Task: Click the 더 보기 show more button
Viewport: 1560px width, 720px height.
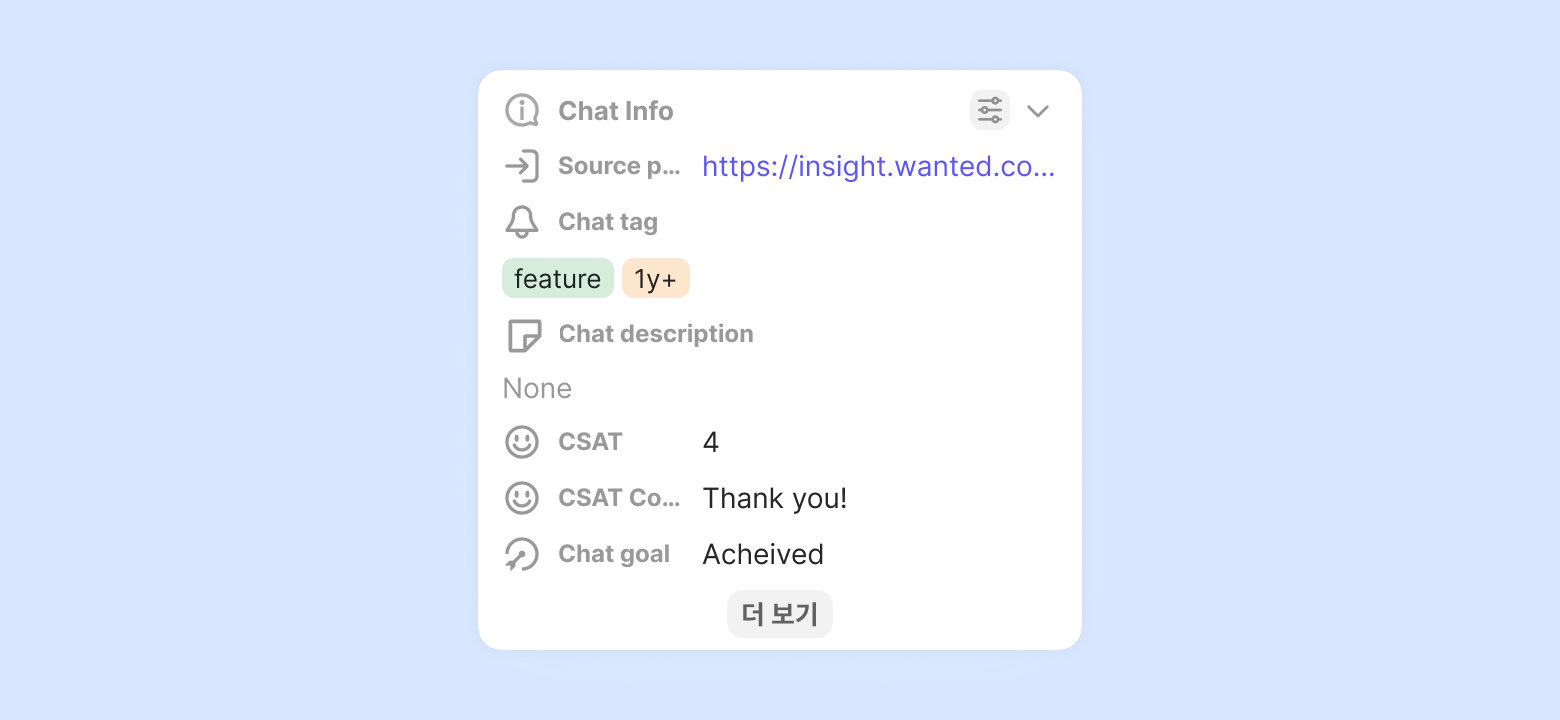Action: tap(779, 614)
